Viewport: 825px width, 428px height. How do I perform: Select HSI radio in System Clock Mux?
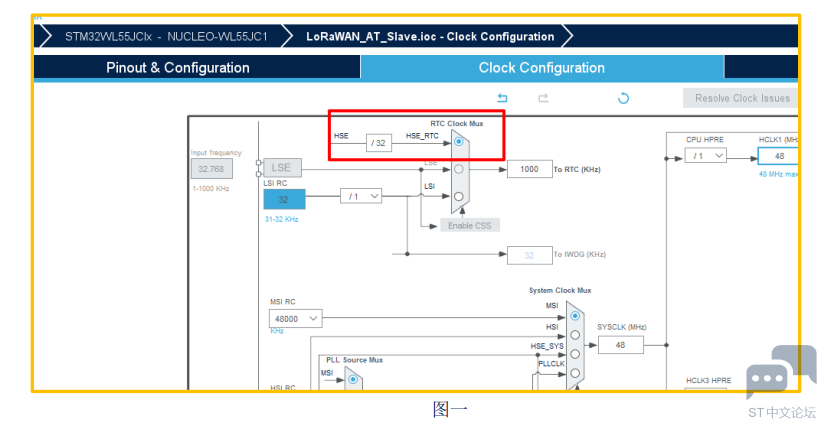(575, 335)
